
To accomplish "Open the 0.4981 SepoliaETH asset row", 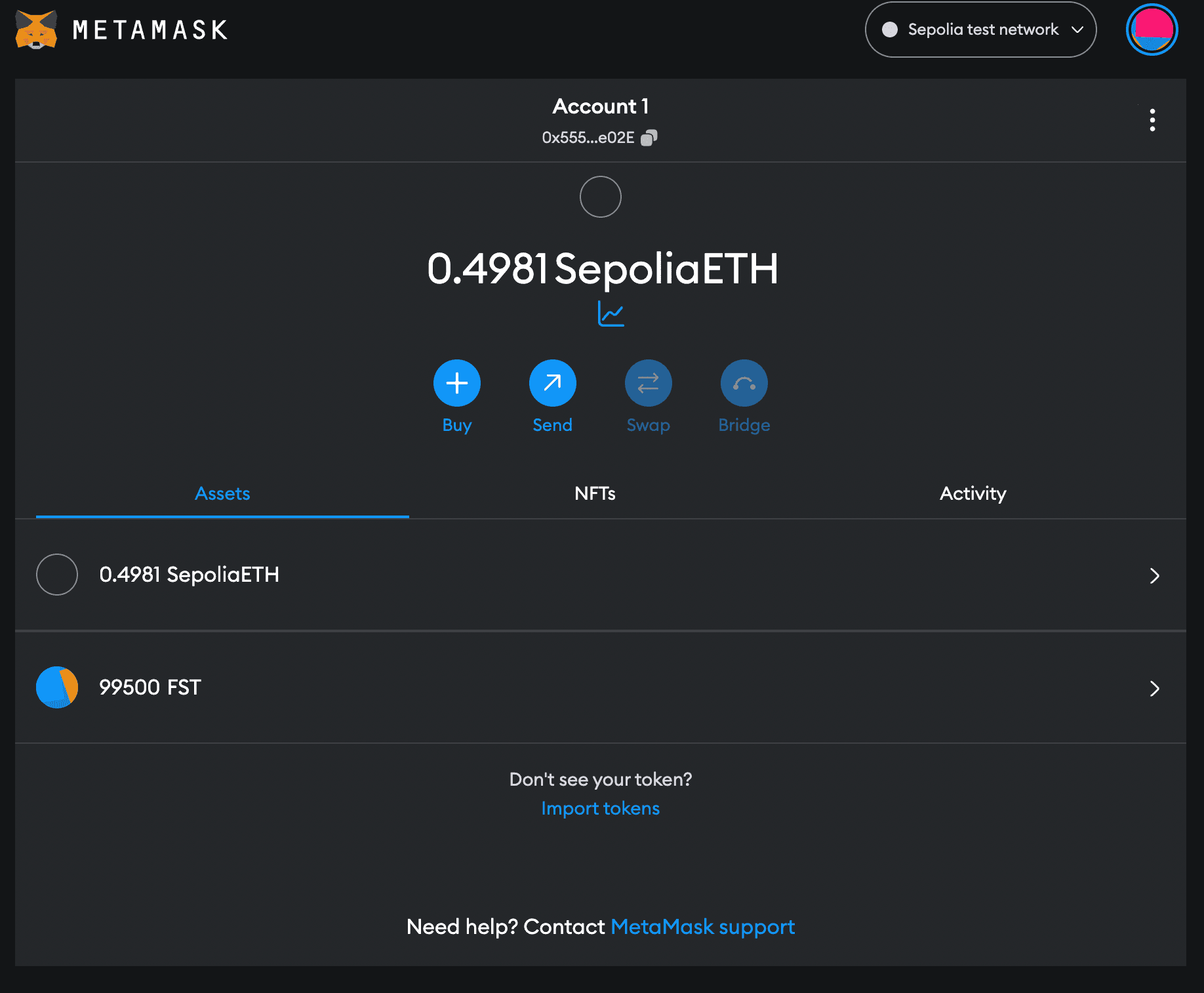I will (601, 575).
